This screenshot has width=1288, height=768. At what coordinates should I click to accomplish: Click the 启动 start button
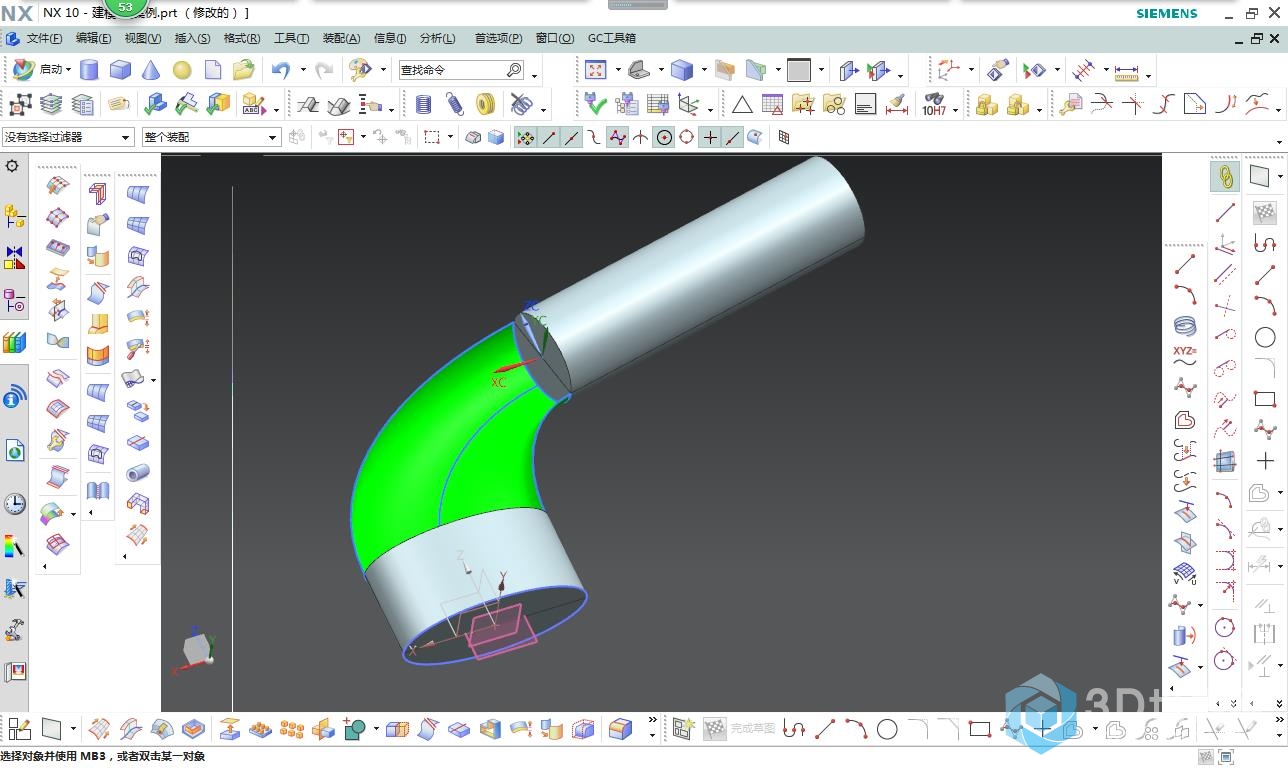pyautogui.click(x=41, y=70)
